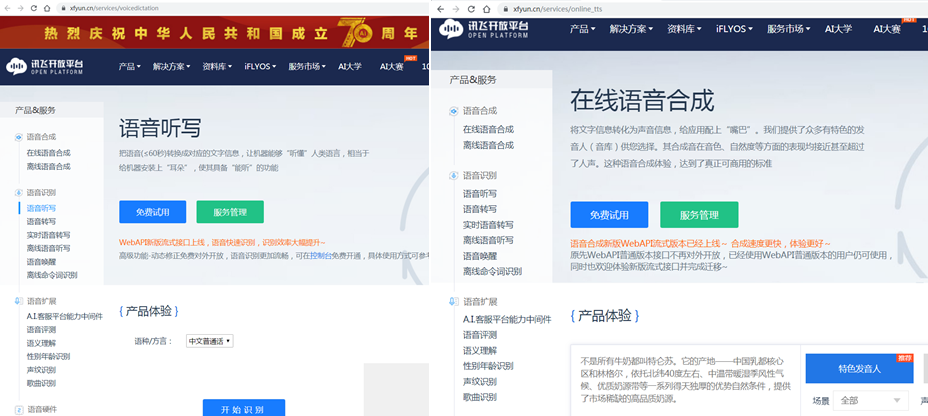Select 语义理解 in the right sidebar
Image resolution: width=928 pixels, height=416 pixels.
[480, 350]
